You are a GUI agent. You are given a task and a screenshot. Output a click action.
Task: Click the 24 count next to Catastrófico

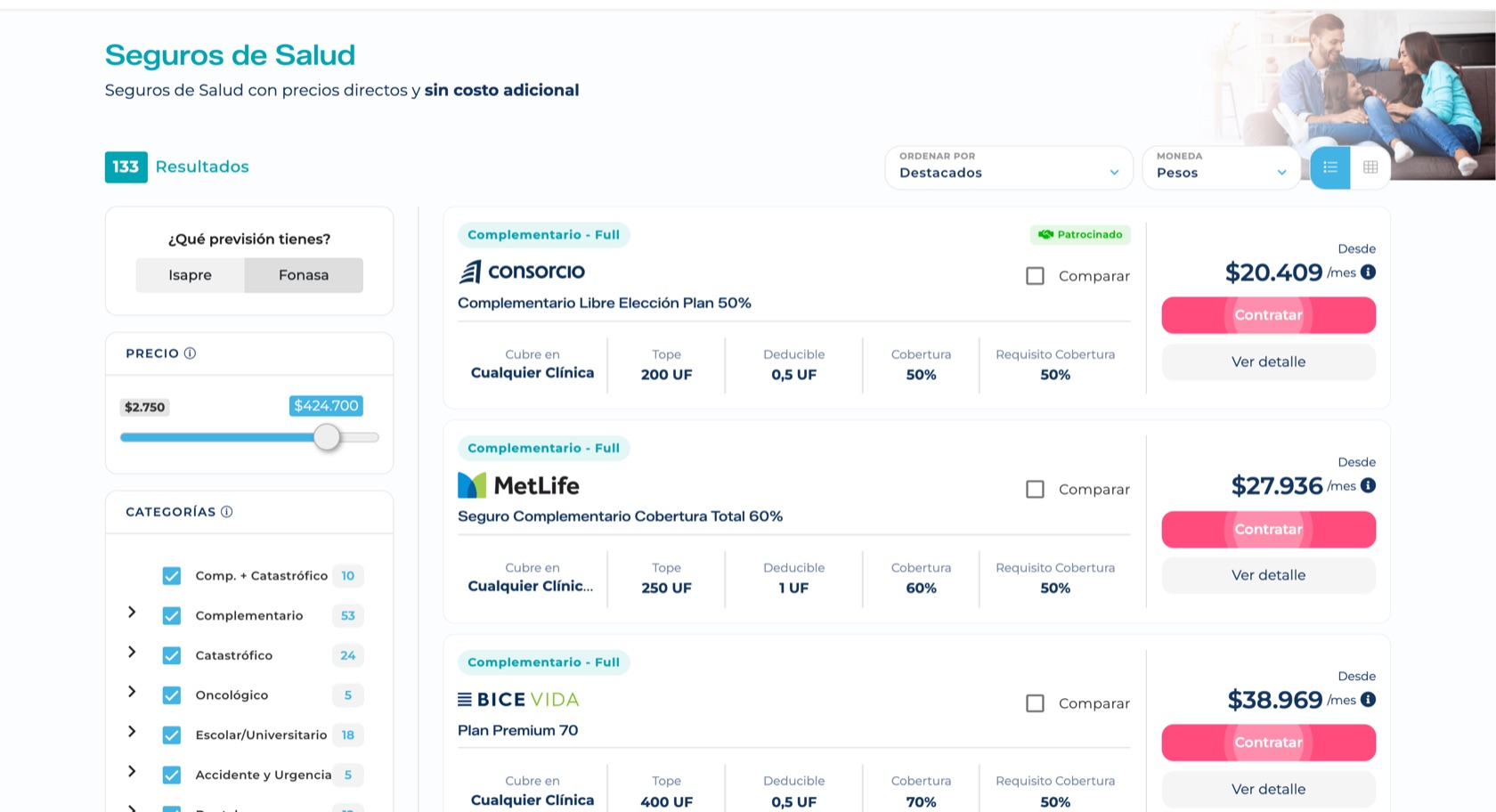coord(348,655)
